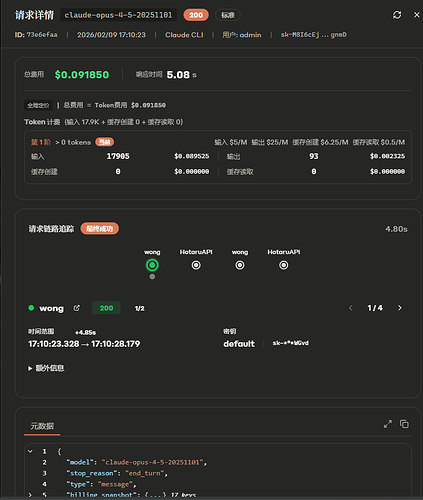423x500 pixels.
Task: Click the 用户: admin label
Action: pyautogui.click(x=242, y=35)
